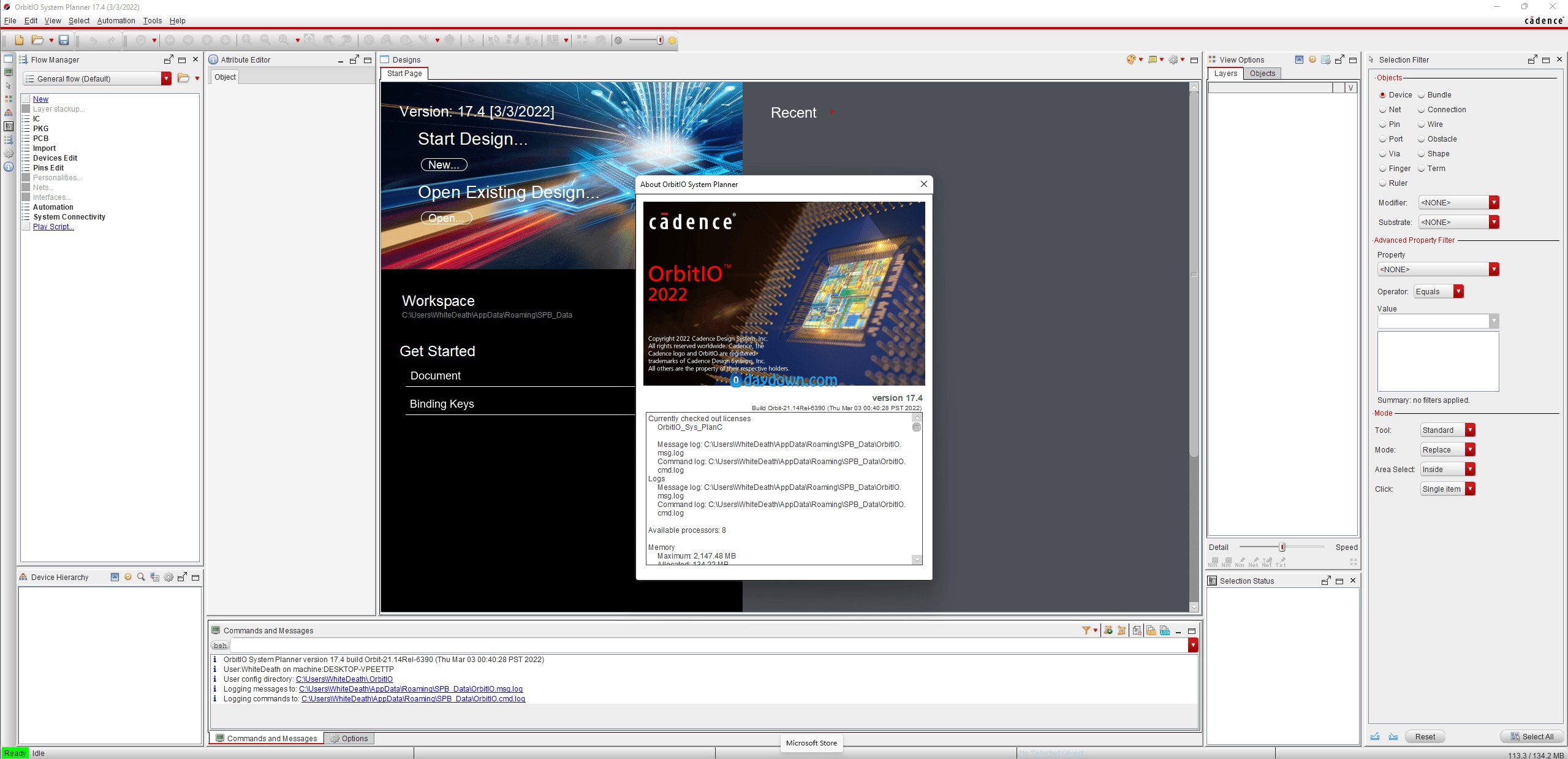The image size is (1568, 759).
Task: Select the Device radio button
Action: 1382,95
